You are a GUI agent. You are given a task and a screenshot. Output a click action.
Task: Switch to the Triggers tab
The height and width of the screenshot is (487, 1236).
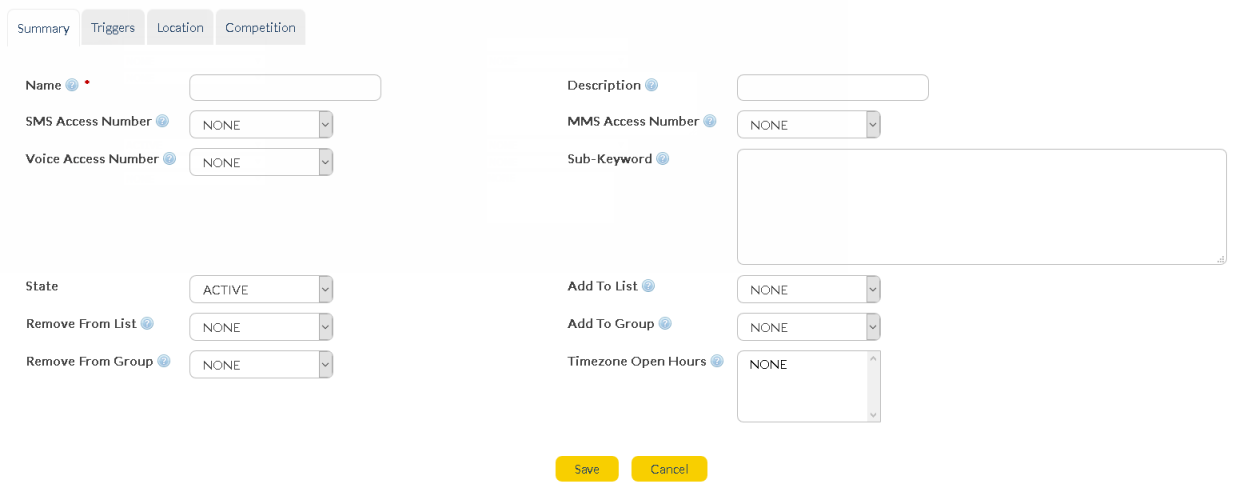113,28
